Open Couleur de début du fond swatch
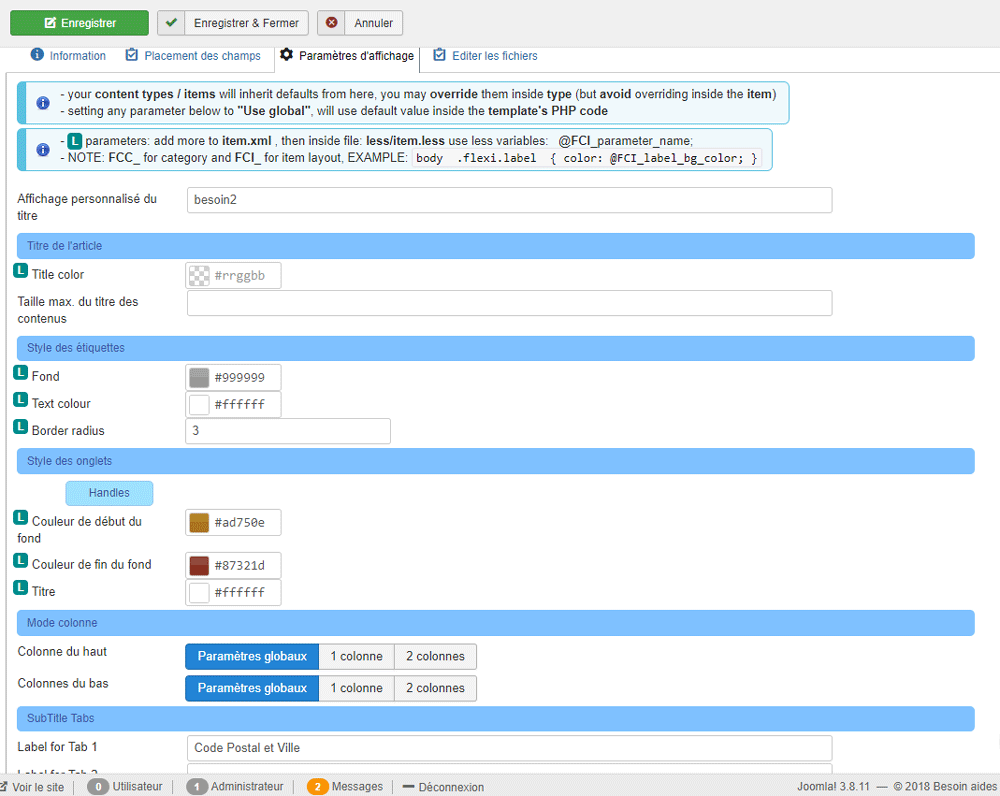The height and width of the screenshot is (796, 1000). tap(199, 522)
